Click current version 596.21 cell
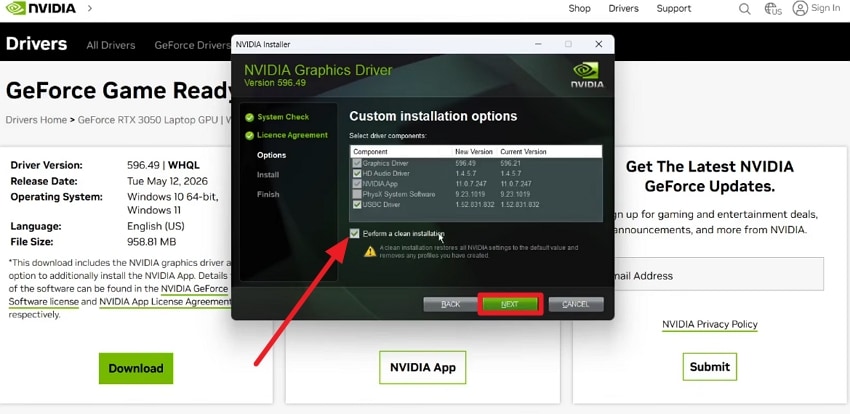This screenshot has width=850, height=414. click(510, 163)
